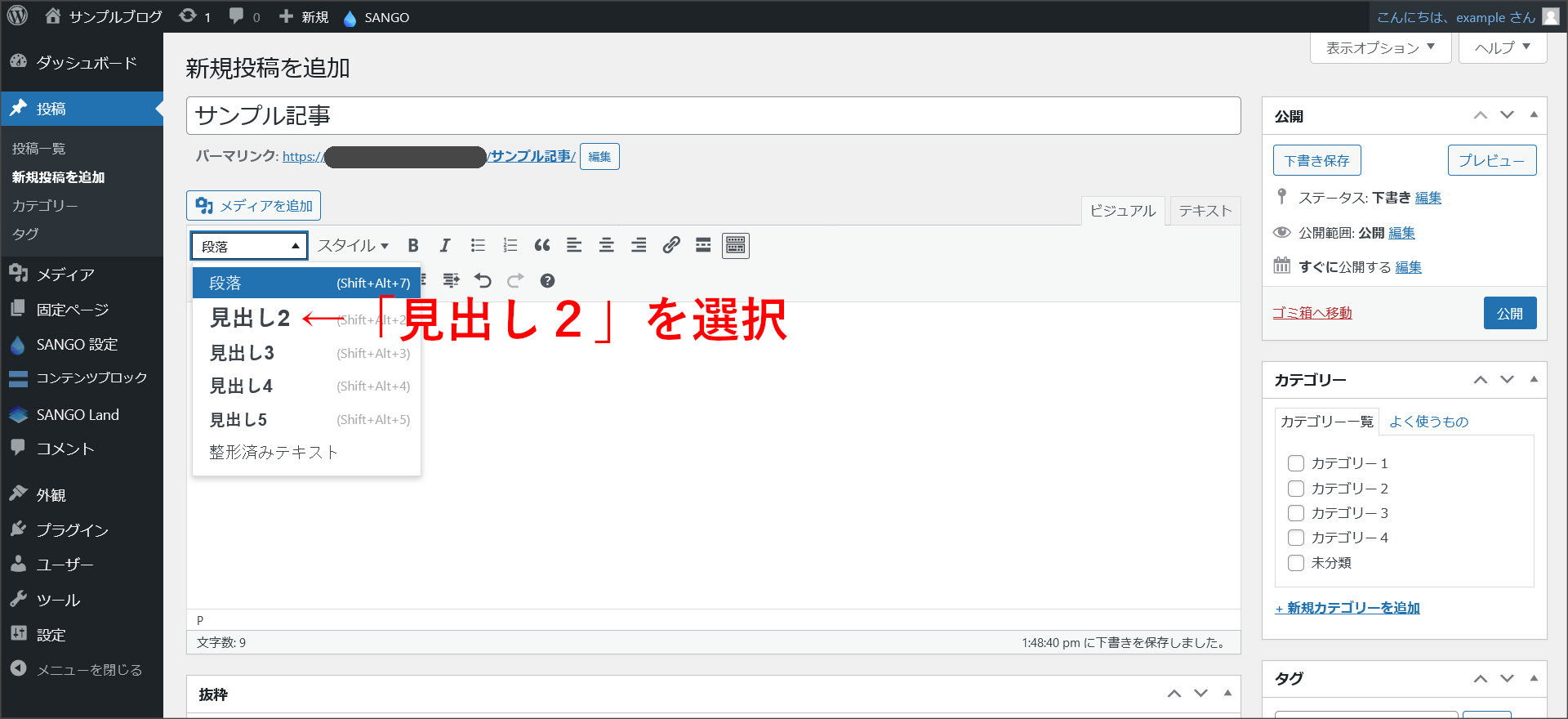
Task: Click the 下書き保存 button
Action: pyautogui.click(x=1316, y=161)
